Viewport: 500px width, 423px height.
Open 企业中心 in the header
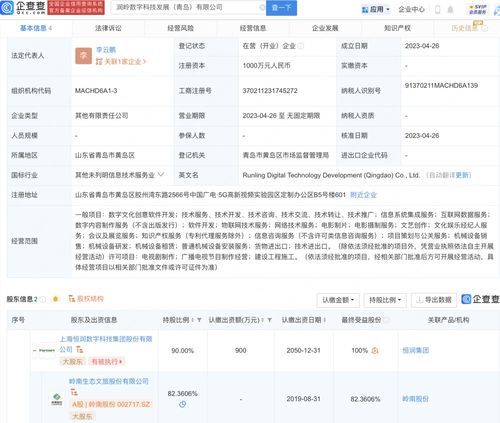tap(411, 10)
